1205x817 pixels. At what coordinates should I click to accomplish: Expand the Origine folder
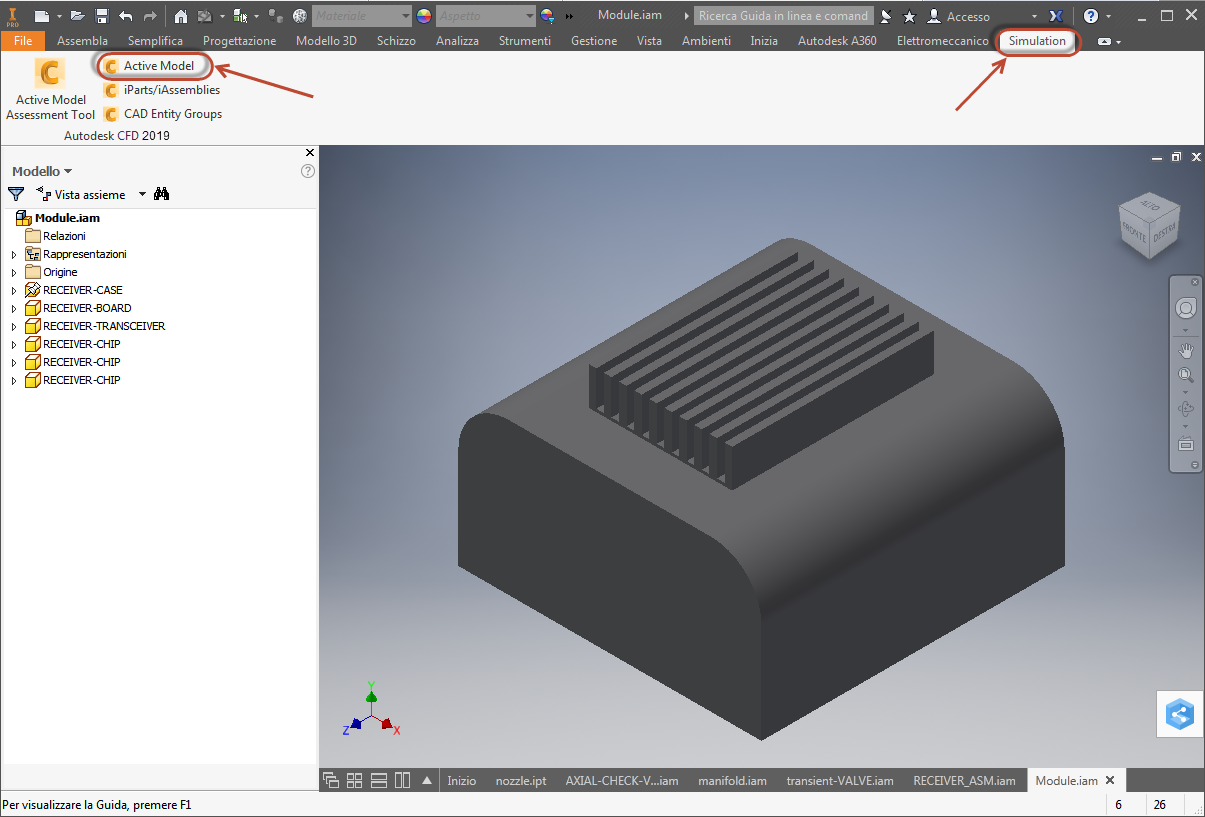tap(14, 272)
